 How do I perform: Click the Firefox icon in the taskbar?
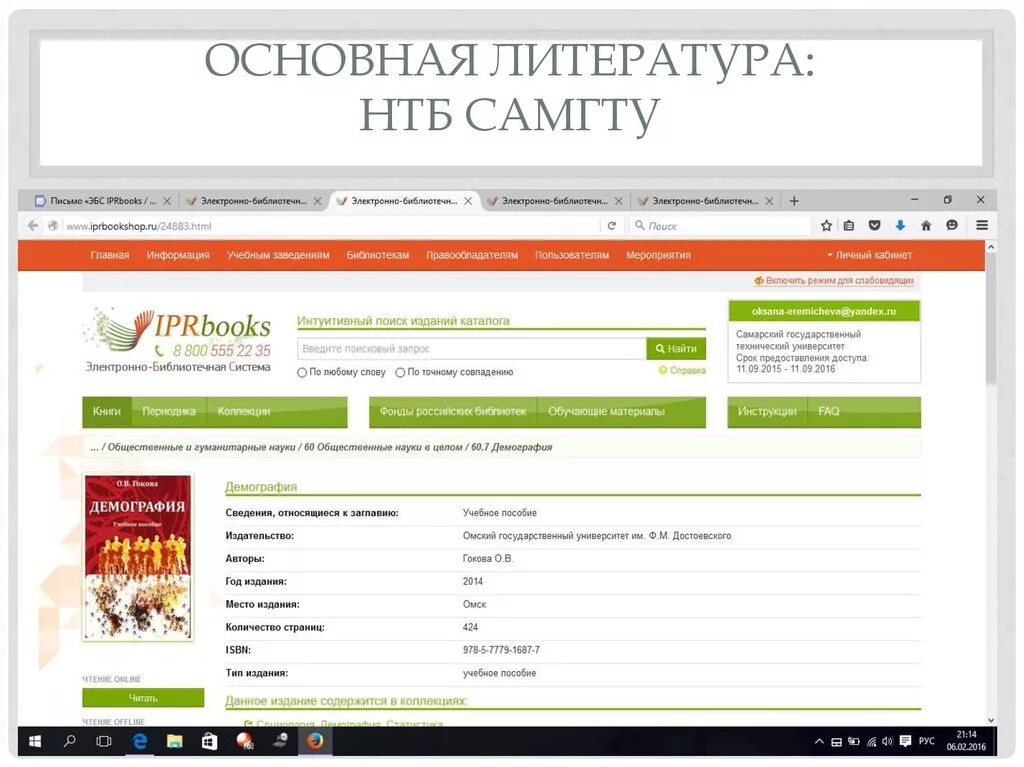(315, 742)
